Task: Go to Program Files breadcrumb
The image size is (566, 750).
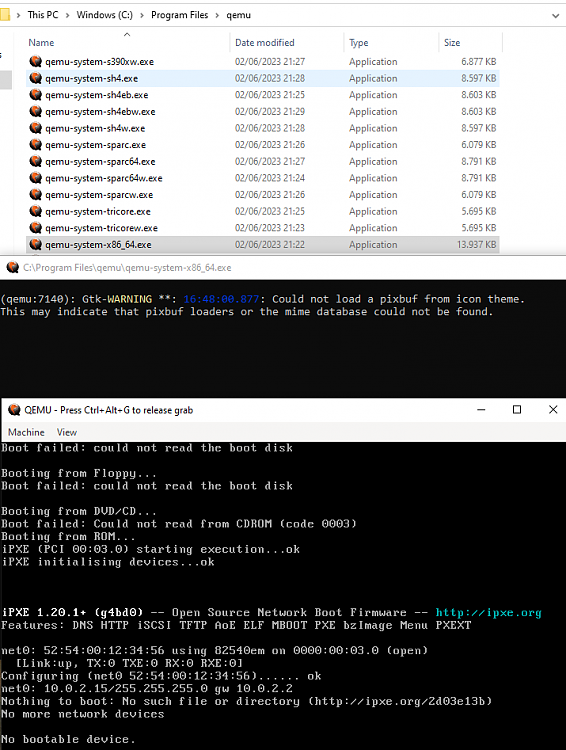Action: [x=179, y=15]
